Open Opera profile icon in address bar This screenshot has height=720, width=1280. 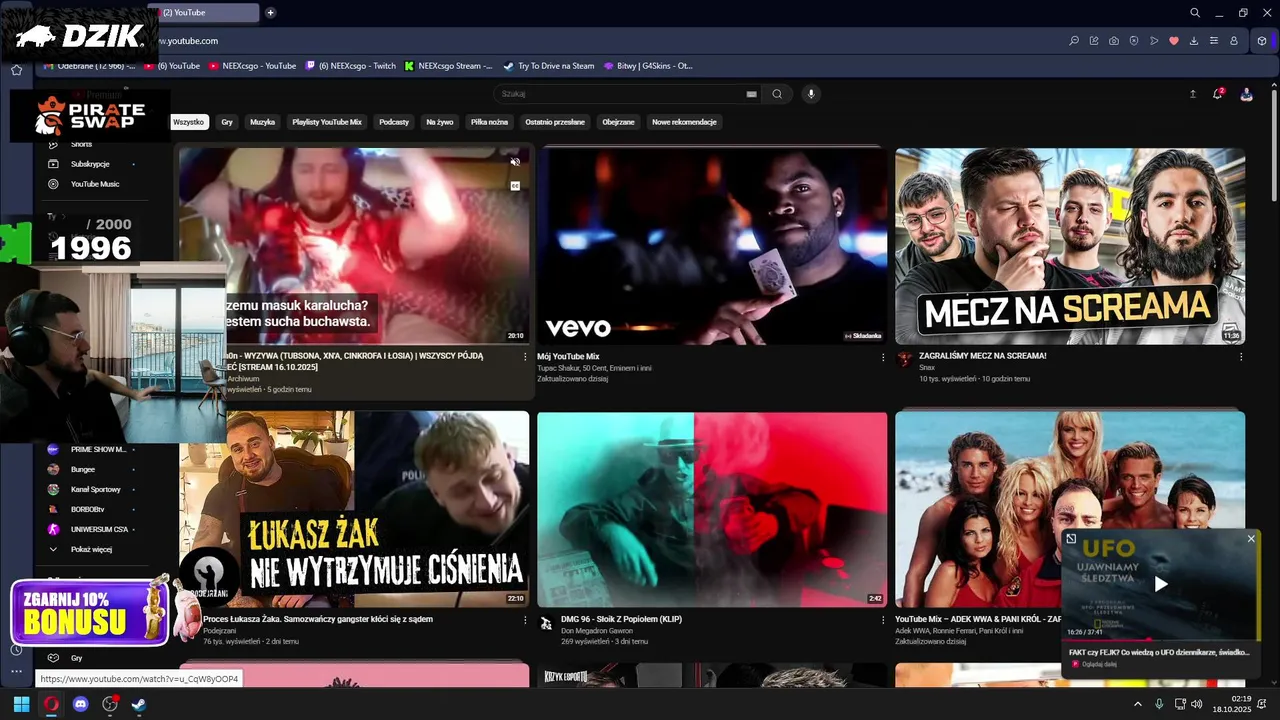pos(1234,41)
